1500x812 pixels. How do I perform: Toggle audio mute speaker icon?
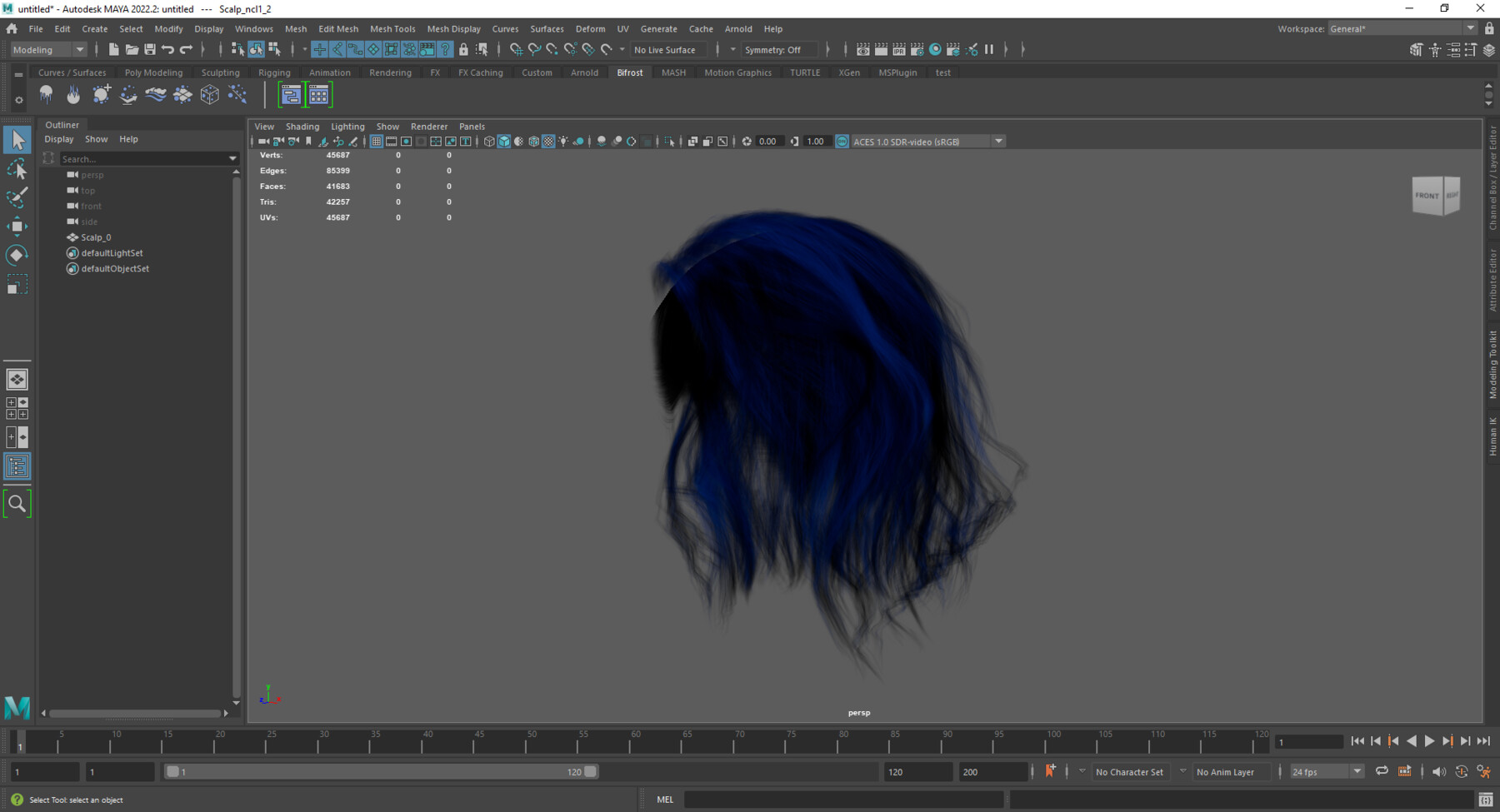click(1439, 771)
